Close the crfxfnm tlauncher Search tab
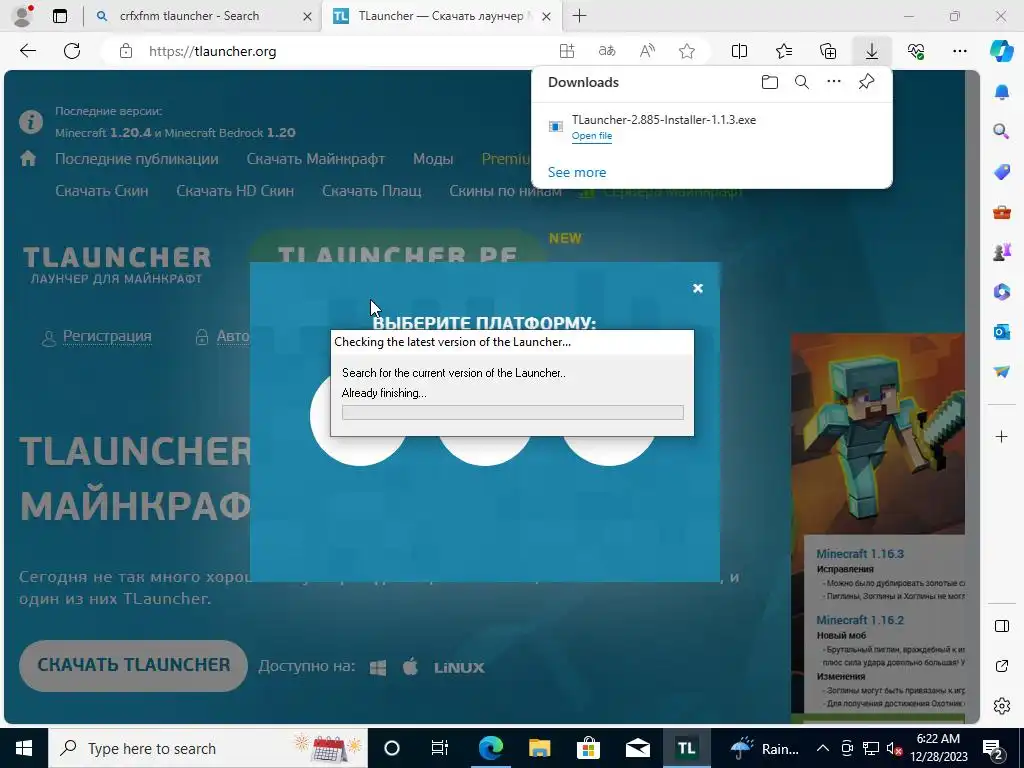Screen dimensions: 1024x768 coord(307,16)
